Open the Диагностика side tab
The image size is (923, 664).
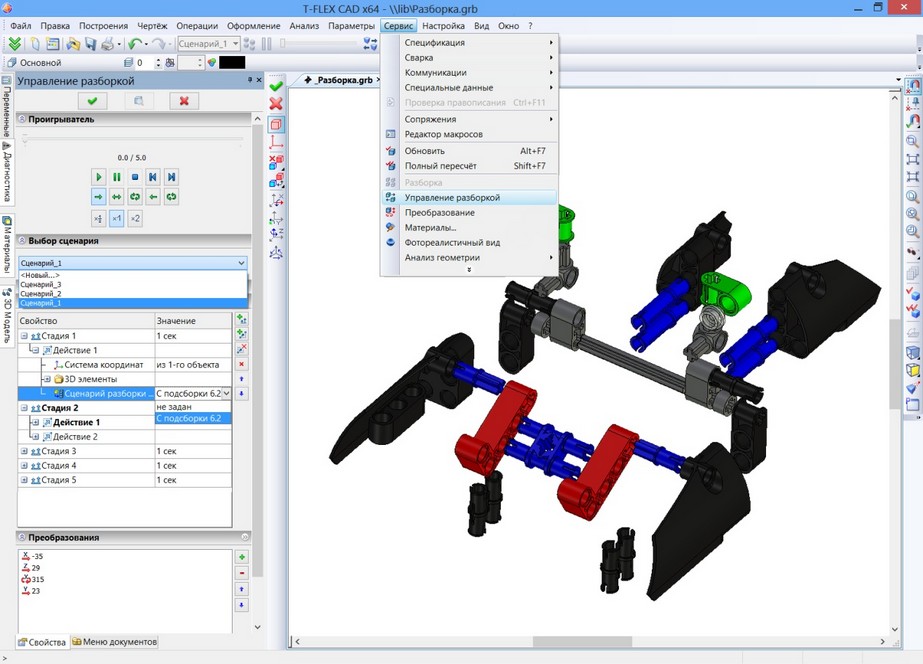pos(6,172)
